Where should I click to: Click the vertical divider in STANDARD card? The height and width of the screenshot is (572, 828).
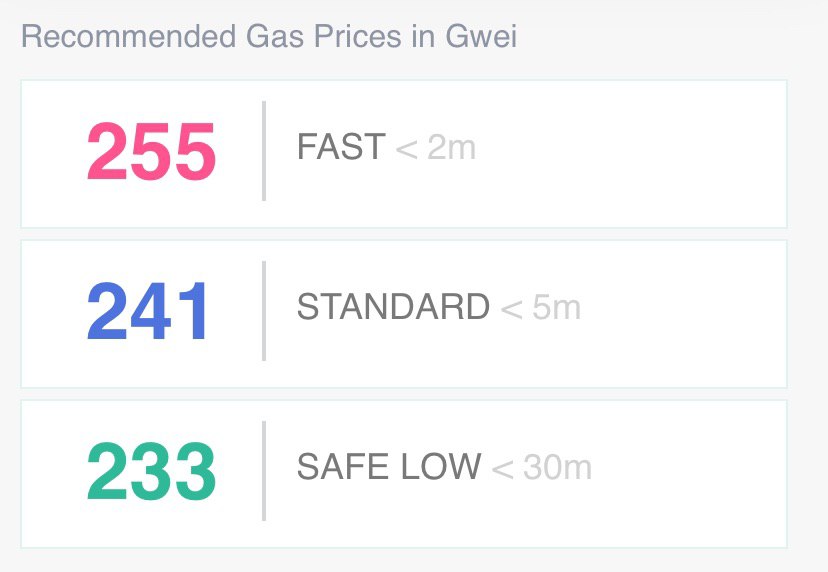264,311
